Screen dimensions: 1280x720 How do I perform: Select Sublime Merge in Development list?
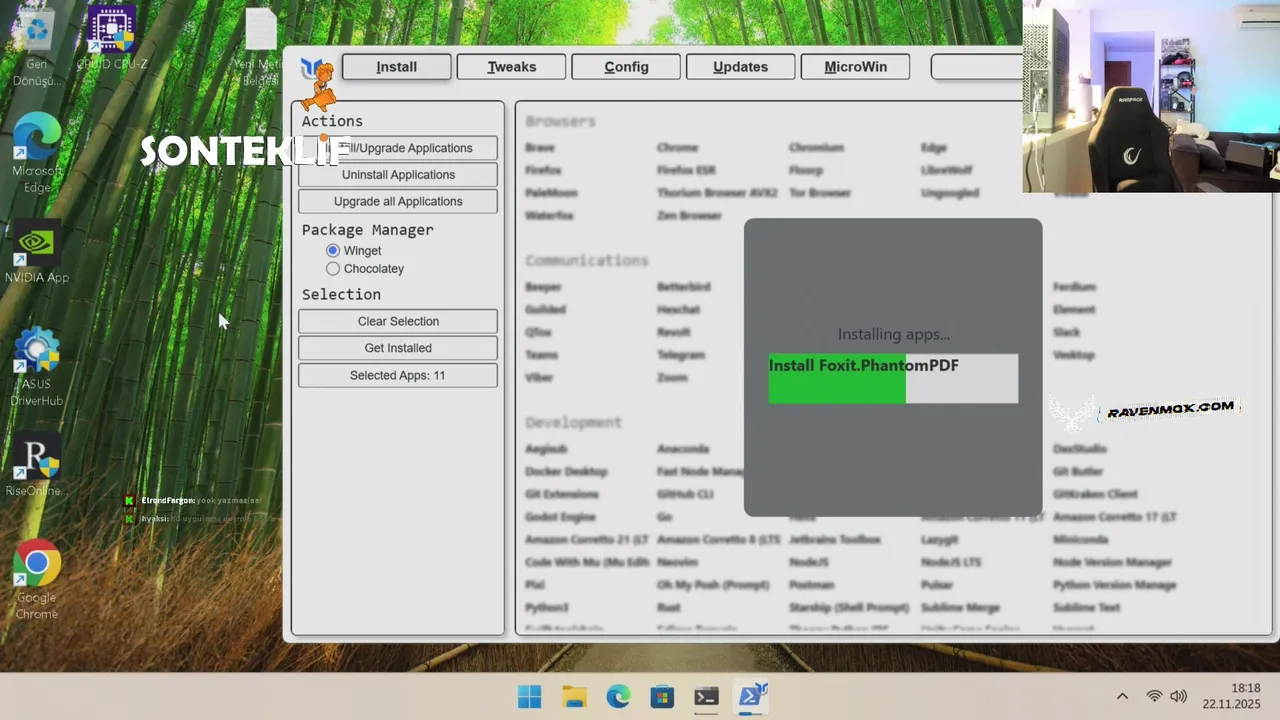(x=960, y=608)
